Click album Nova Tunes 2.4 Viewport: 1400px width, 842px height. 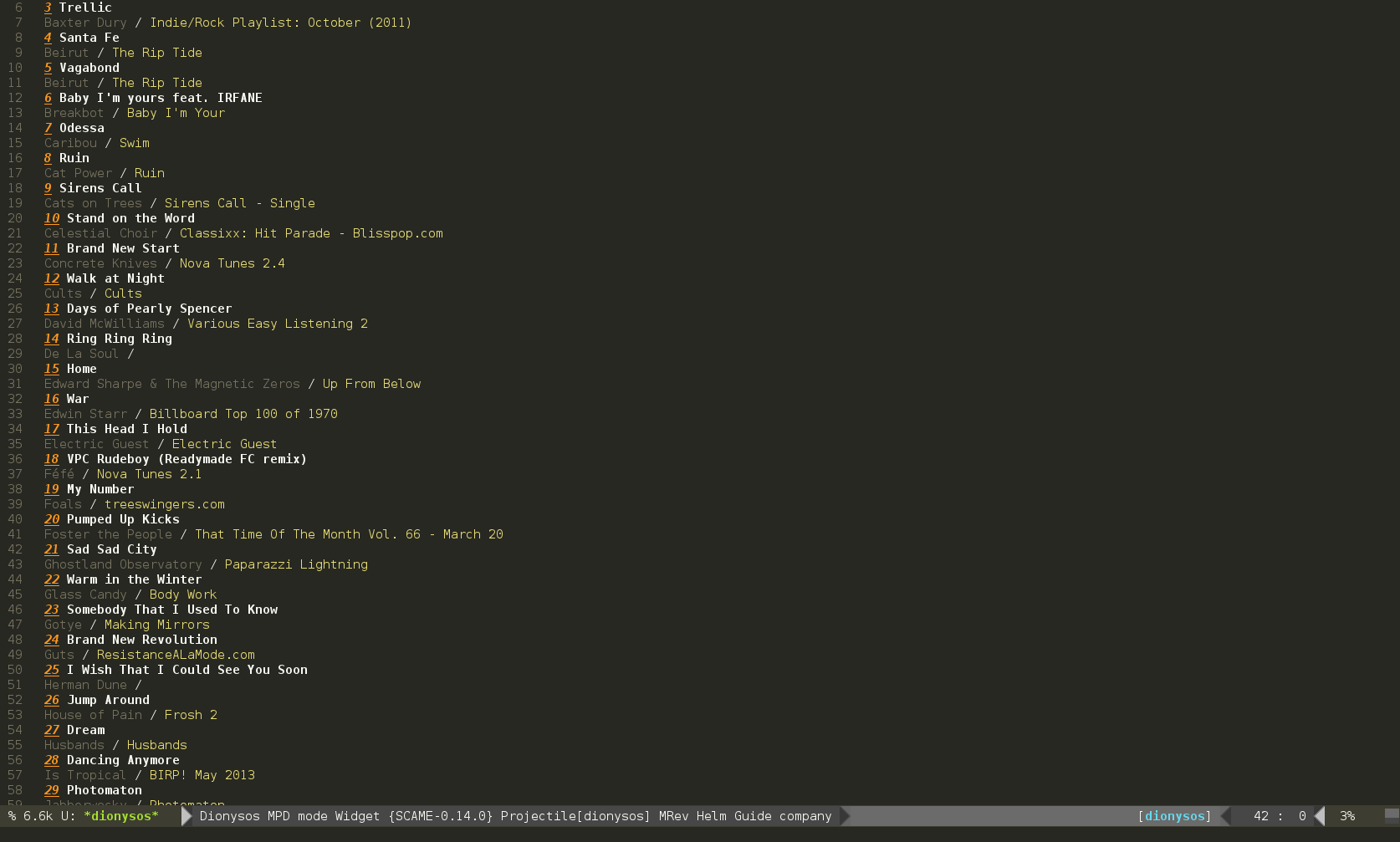[x=232, y=263]
